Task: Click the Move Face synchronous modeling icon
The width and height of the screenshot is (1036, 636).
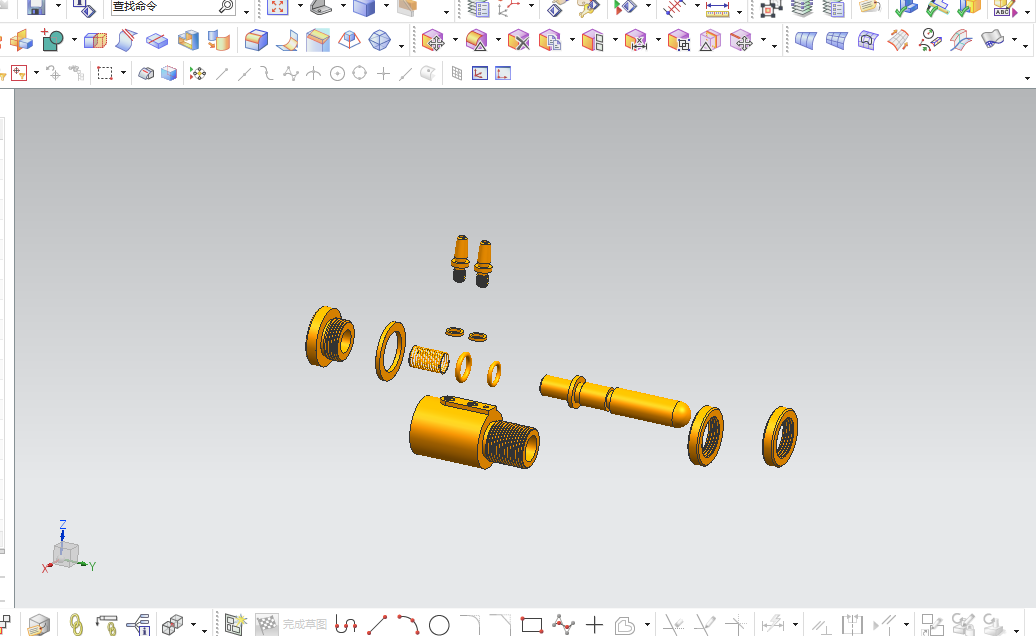Action: click(433, 41)
